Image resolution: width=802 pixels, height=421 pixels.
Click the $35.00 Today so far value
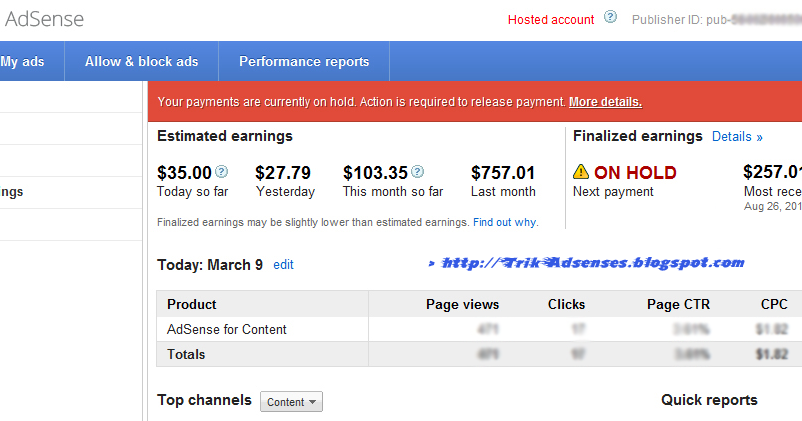(184, 173)
